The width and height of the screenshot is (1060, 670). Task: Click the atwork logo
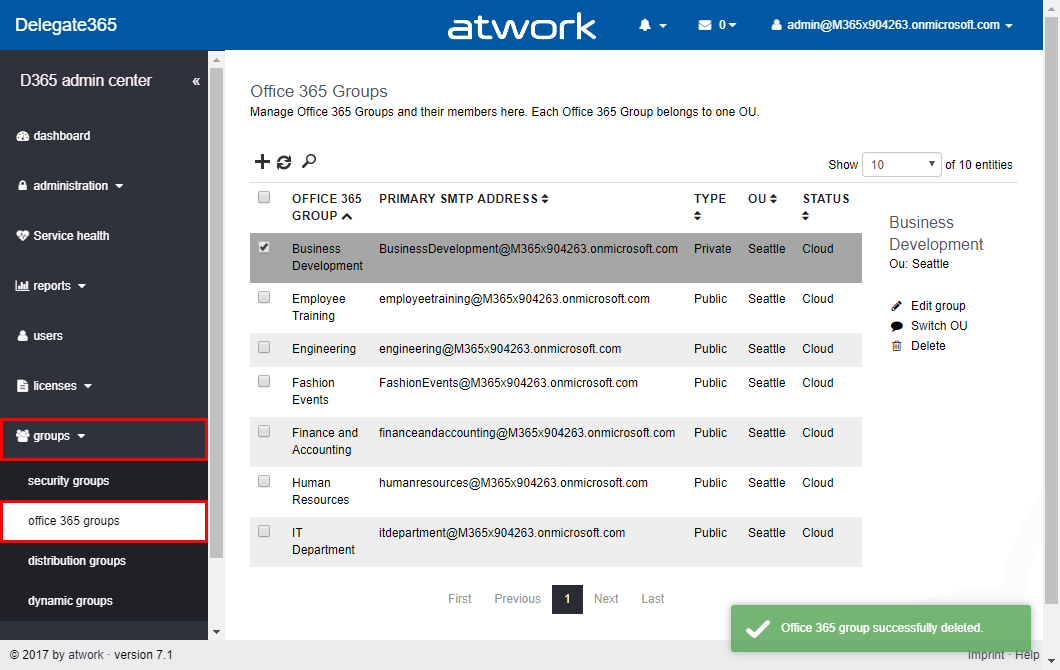[522, 27]
